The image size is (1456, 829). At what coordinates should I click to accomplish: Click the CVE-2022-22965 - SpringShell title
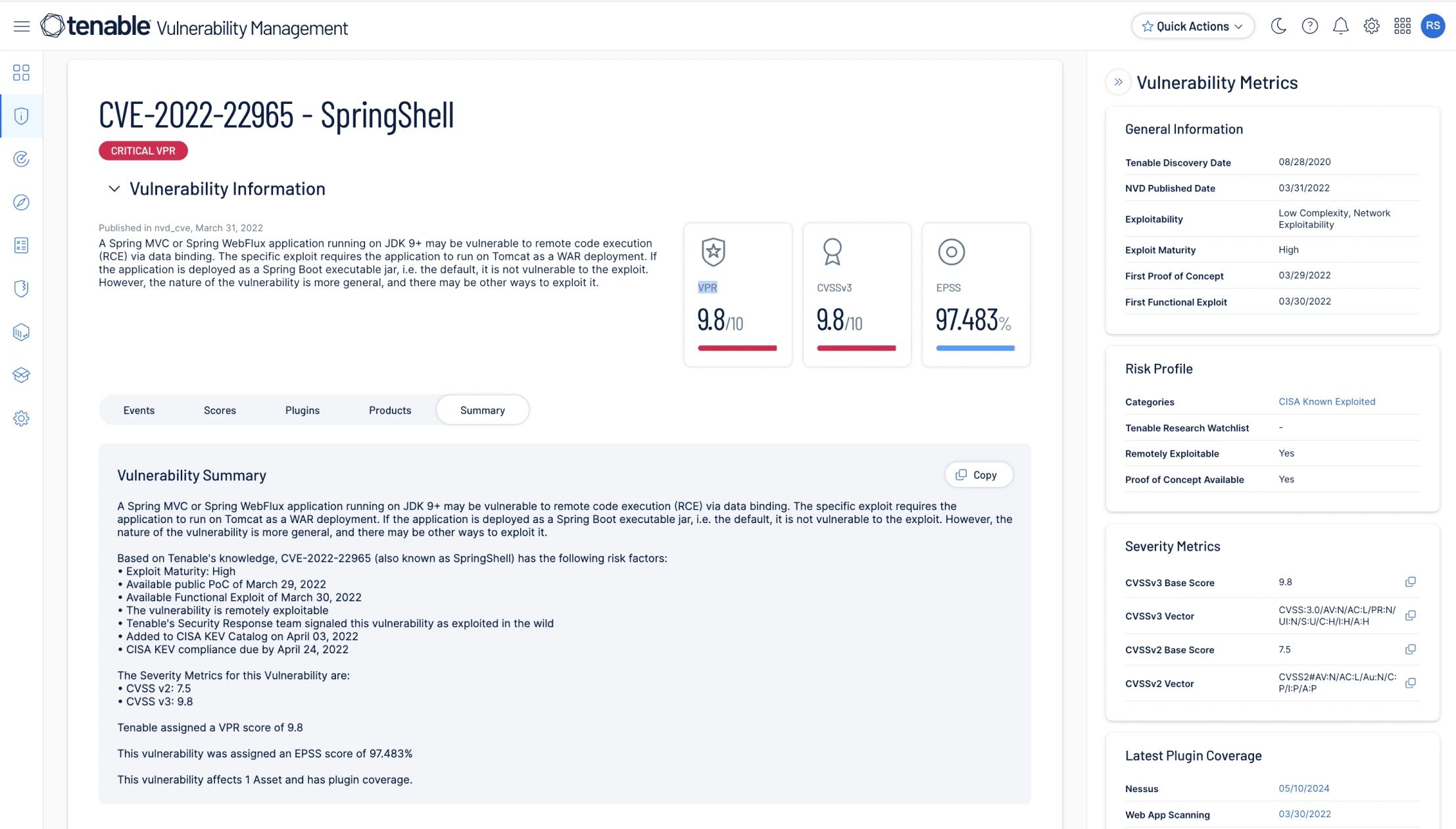pyautogui.click(x=276, y=116)
